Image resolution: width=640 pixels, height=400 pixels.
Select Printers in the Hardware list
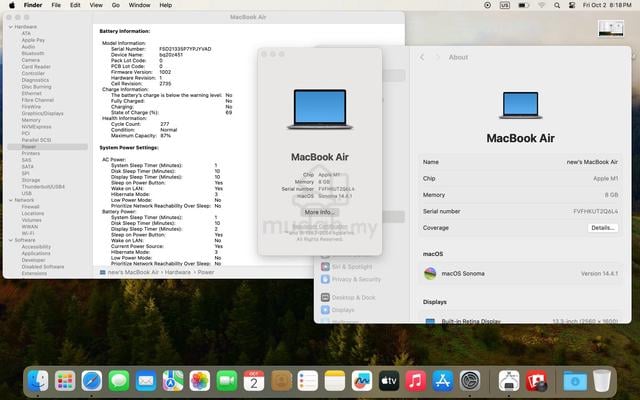click(x=31, y=153)
